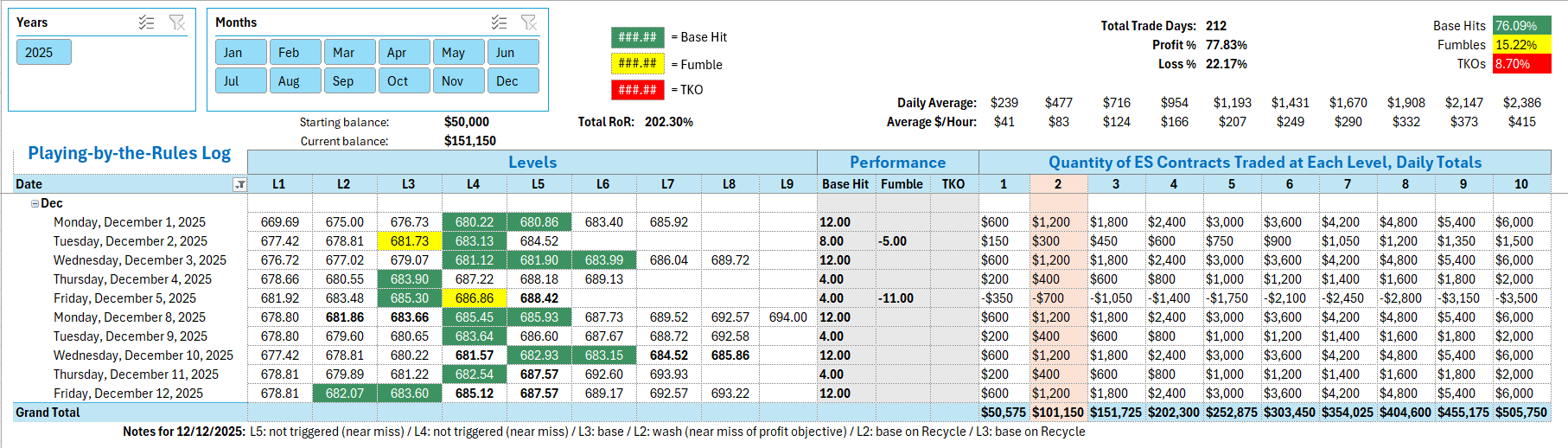Screen dimensions: 1568x448
Task: Select the Performance header band
Action: pos(897,163)
